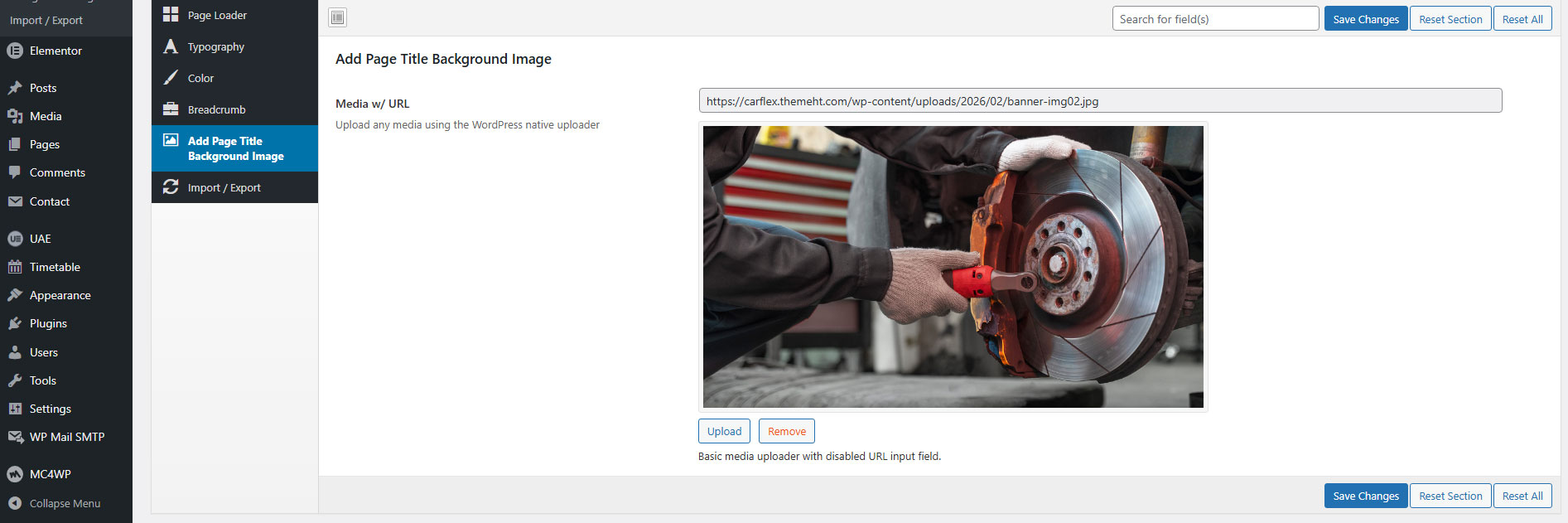Remove the uploaded background image

pos(786,431)
